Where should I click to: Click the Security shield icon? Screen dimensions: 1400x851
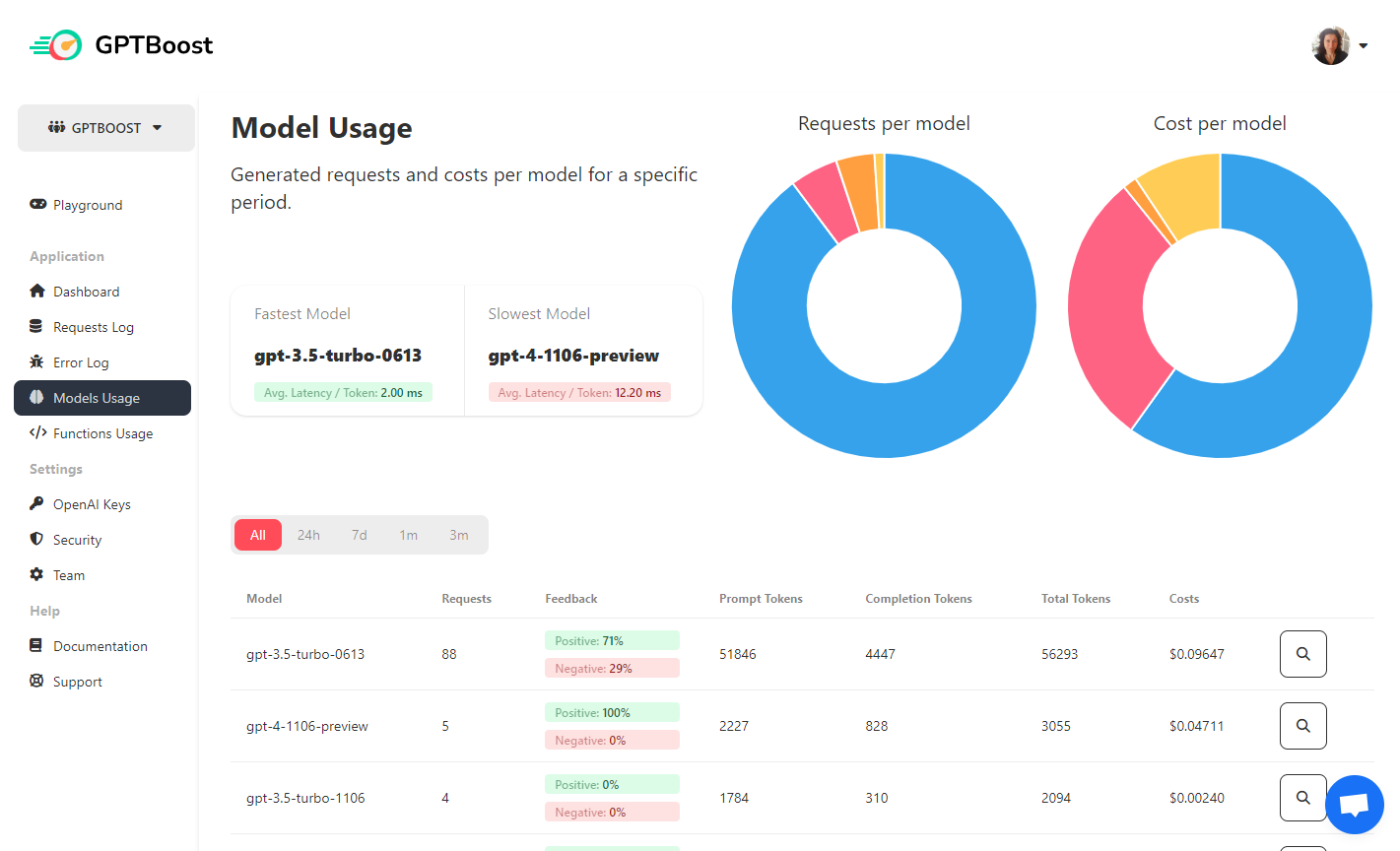point(36,539)
